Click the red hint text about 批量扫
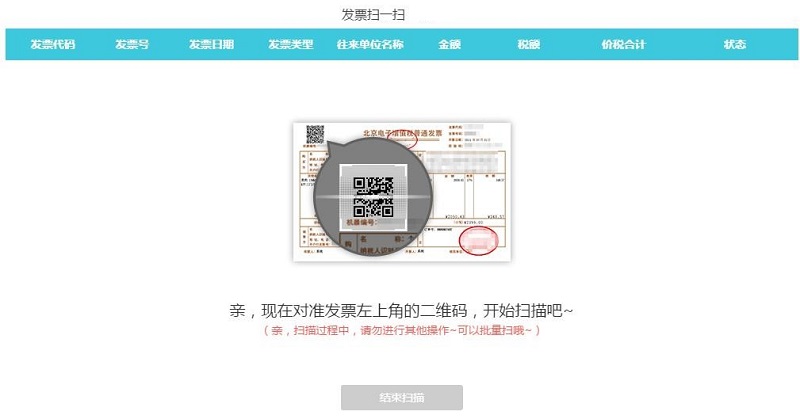The height and width of the screenshot is (419, 800). tap(402, 330)
